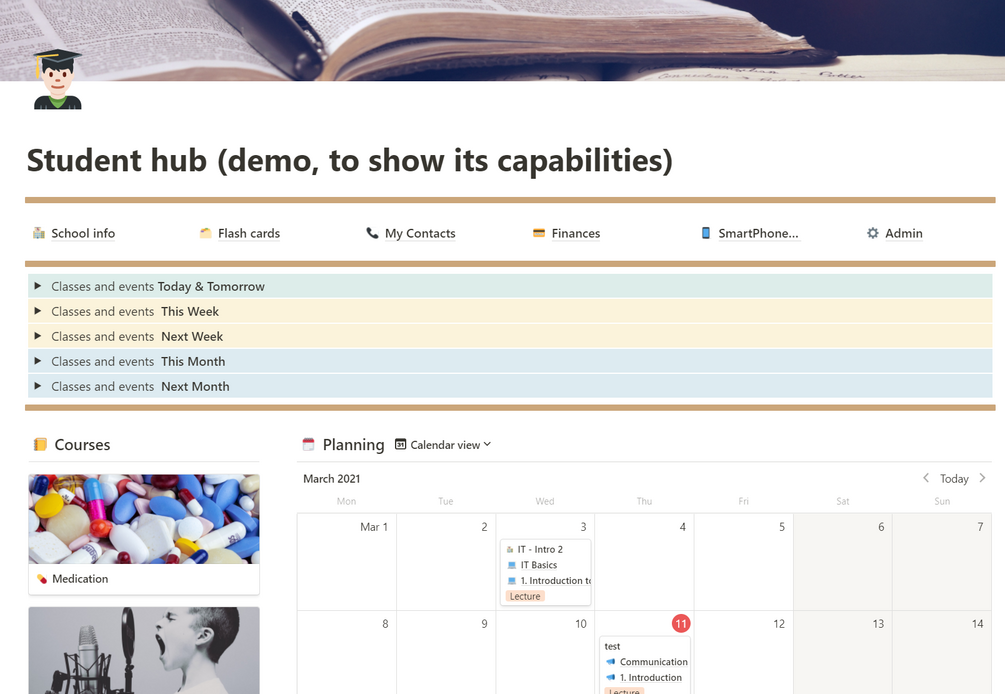
Task: Click the Medication course title
Action: 80,579
